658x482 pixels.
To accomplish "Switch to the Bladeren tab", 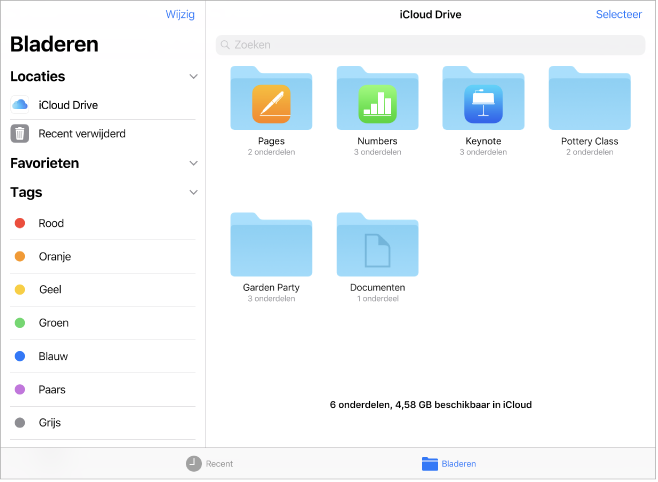I will click(x=449, y=464).
